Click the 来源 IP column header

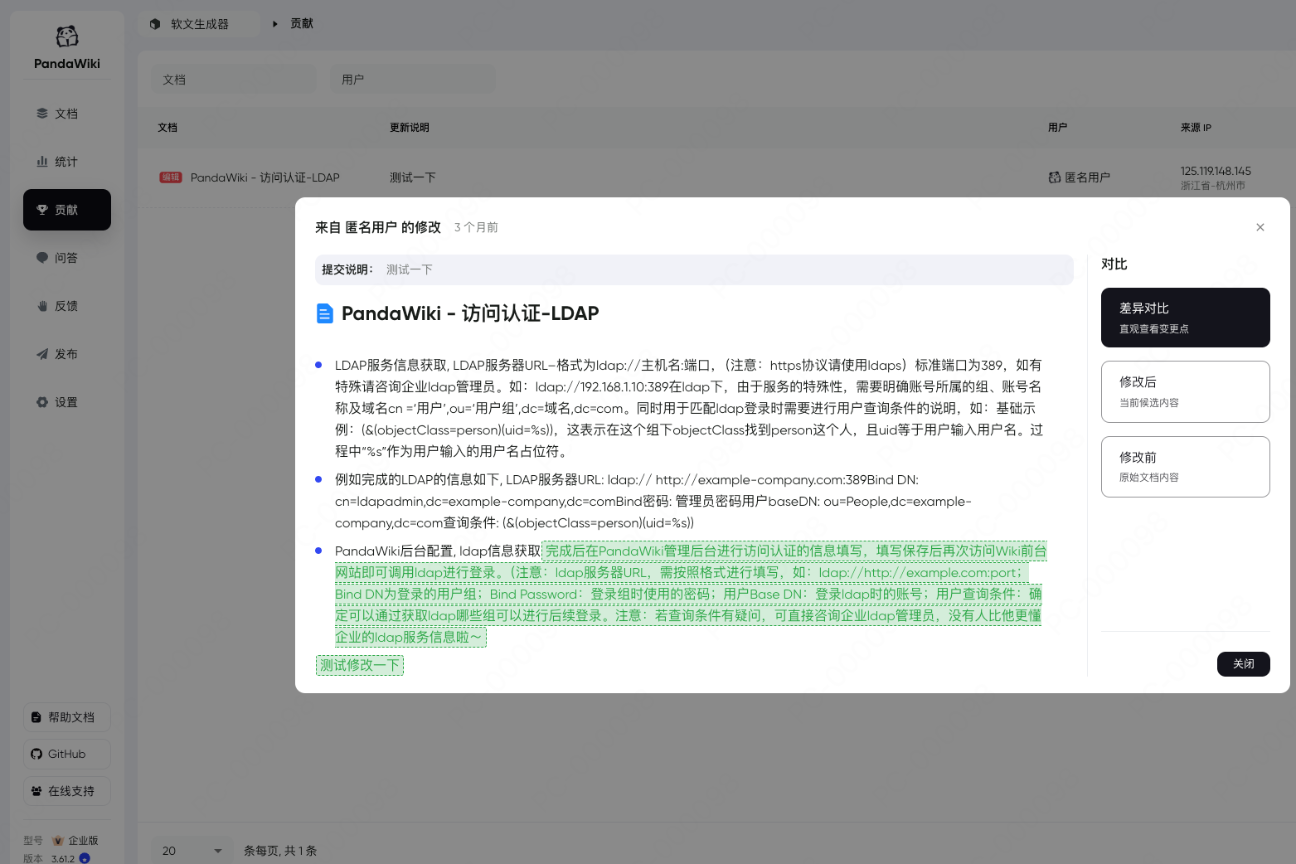1196,128
